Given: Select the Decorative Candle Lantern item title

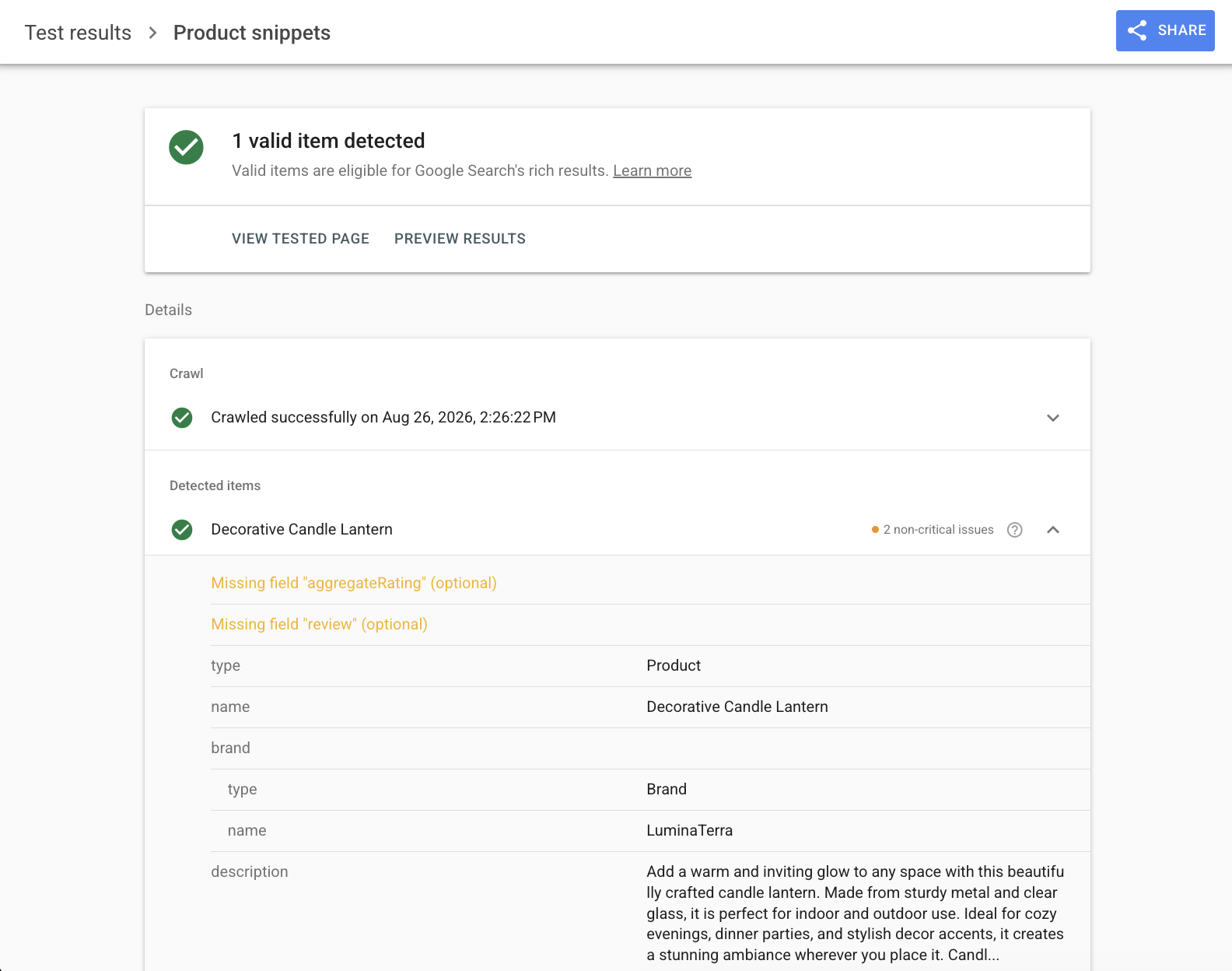Looking at the screenshot, I should coord(302,530).
